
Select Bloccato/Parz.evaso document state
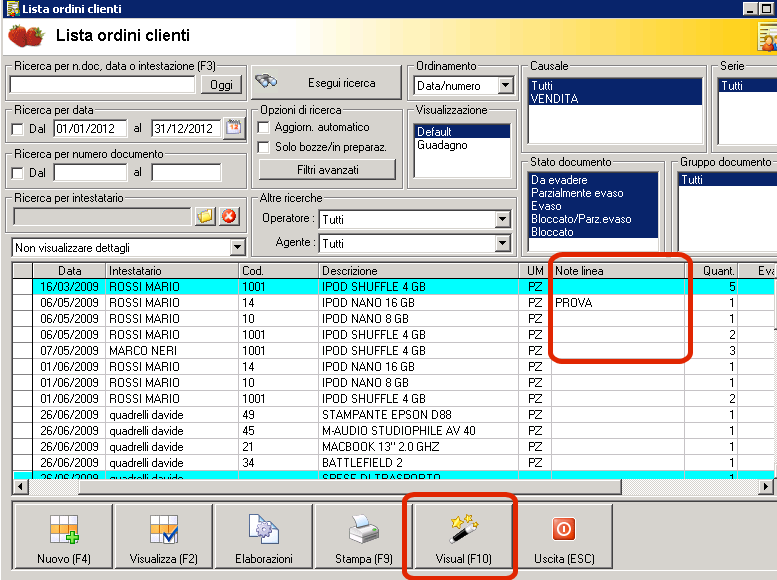click(x=594, y=219)
